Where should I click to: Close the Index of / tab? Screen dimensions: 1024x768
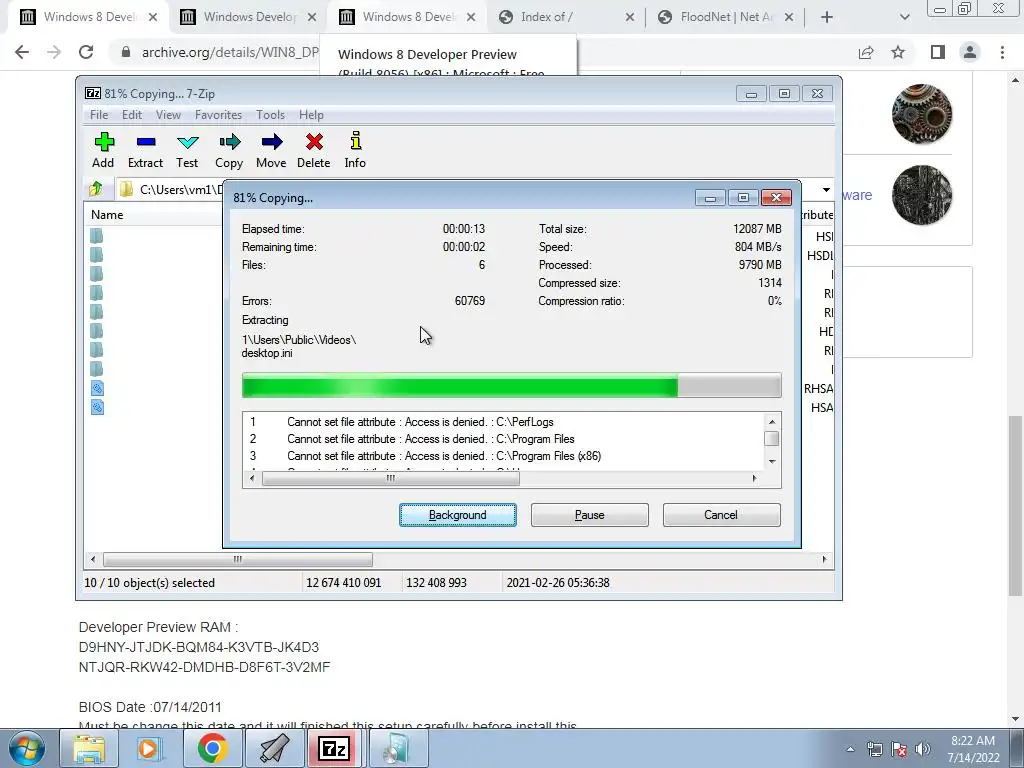pos(630,18)
